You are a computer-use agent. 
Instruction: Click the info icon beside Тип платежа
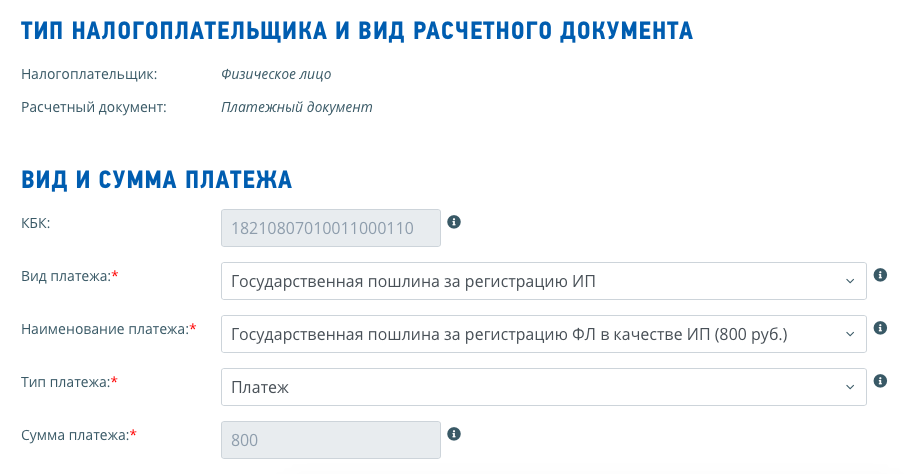880,381
